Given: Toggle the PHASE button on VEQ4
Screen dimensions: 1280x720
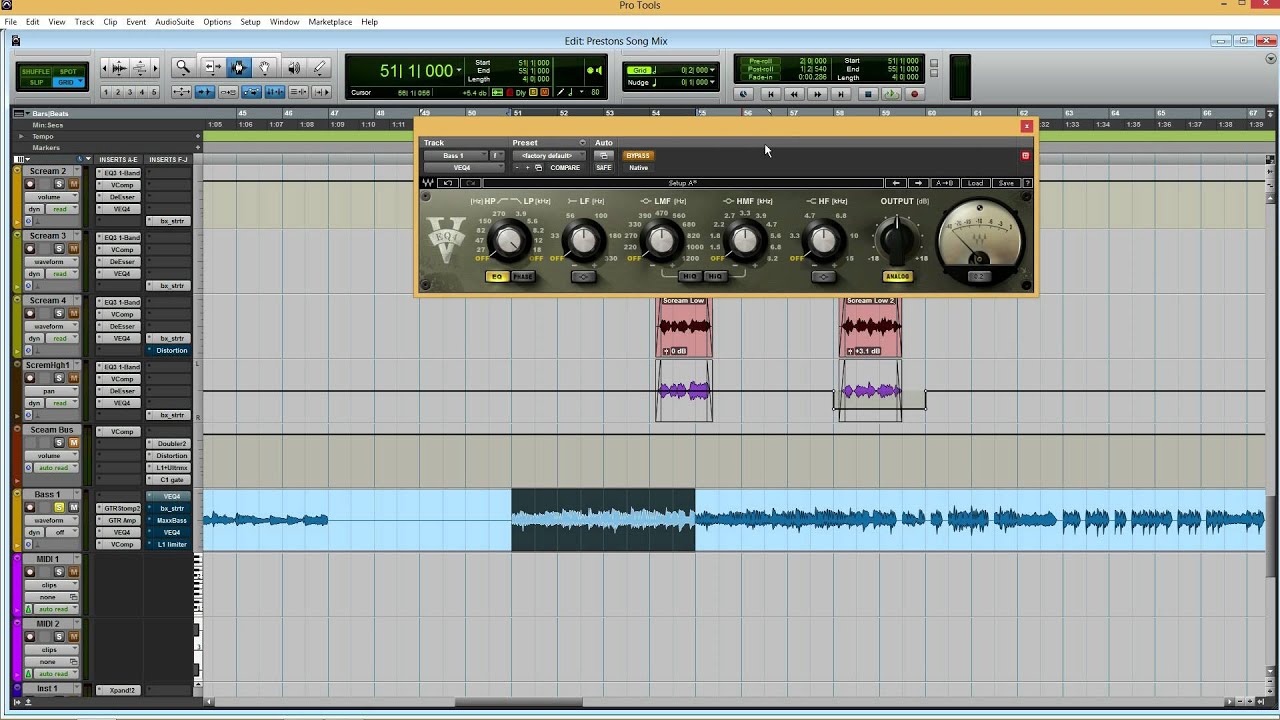Looking at the screenshot, I should [523, 276].
